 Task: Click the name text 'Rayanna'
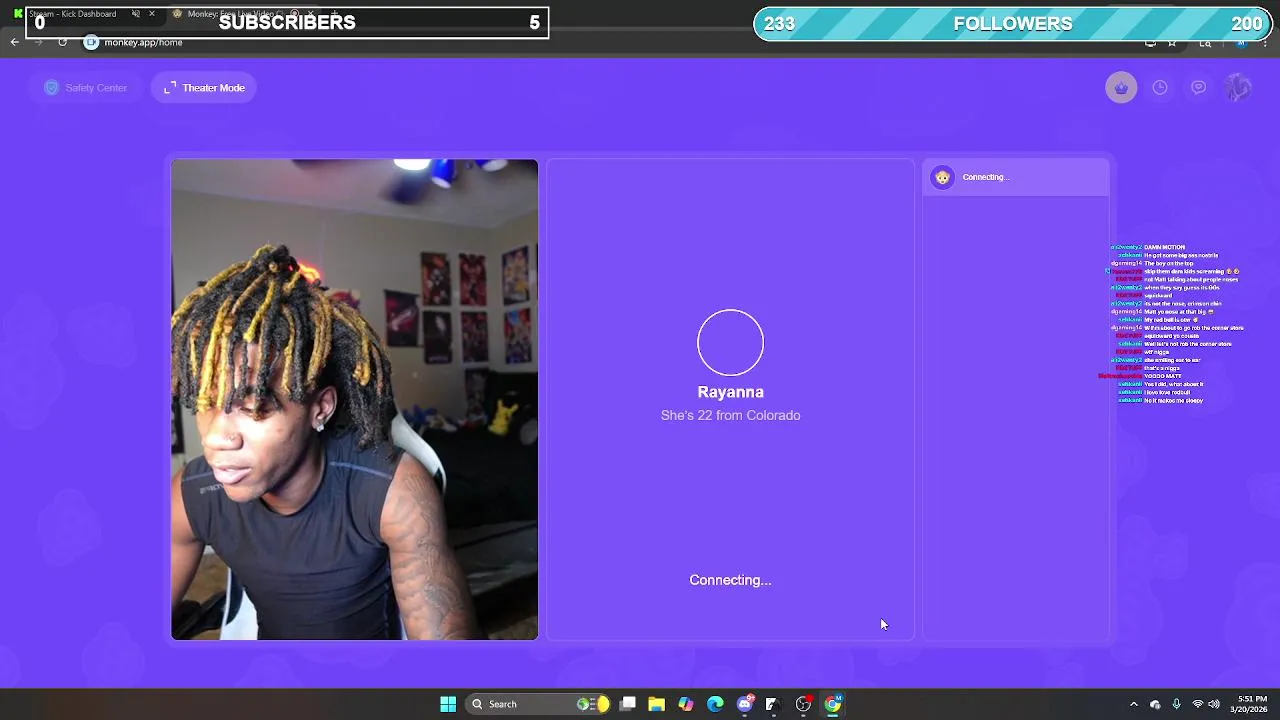pyautogui.click(x=730, y=392)
